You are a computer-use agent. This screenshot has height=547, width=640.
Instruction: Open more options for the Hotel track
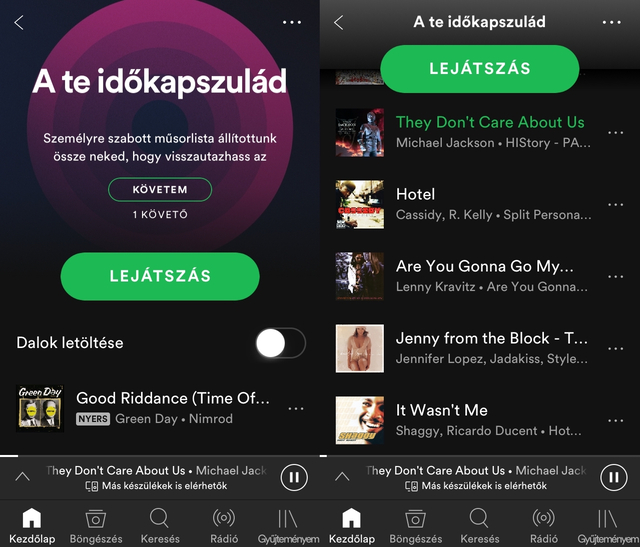(615, 205)
